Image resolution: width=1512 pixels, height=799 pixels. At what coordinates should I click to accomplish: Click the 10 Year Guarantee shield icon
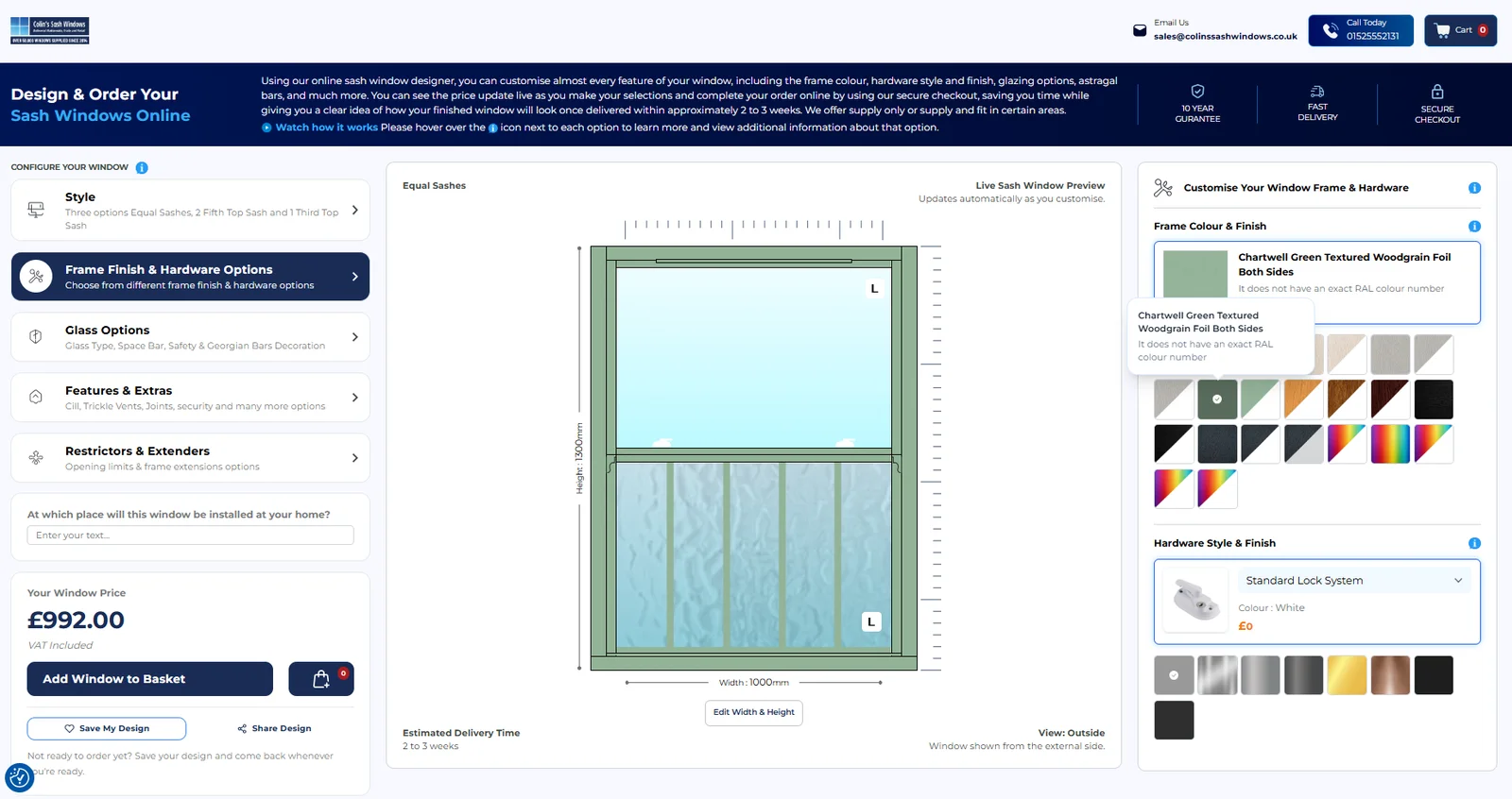pyautogui.click(x=1197, y=92)
